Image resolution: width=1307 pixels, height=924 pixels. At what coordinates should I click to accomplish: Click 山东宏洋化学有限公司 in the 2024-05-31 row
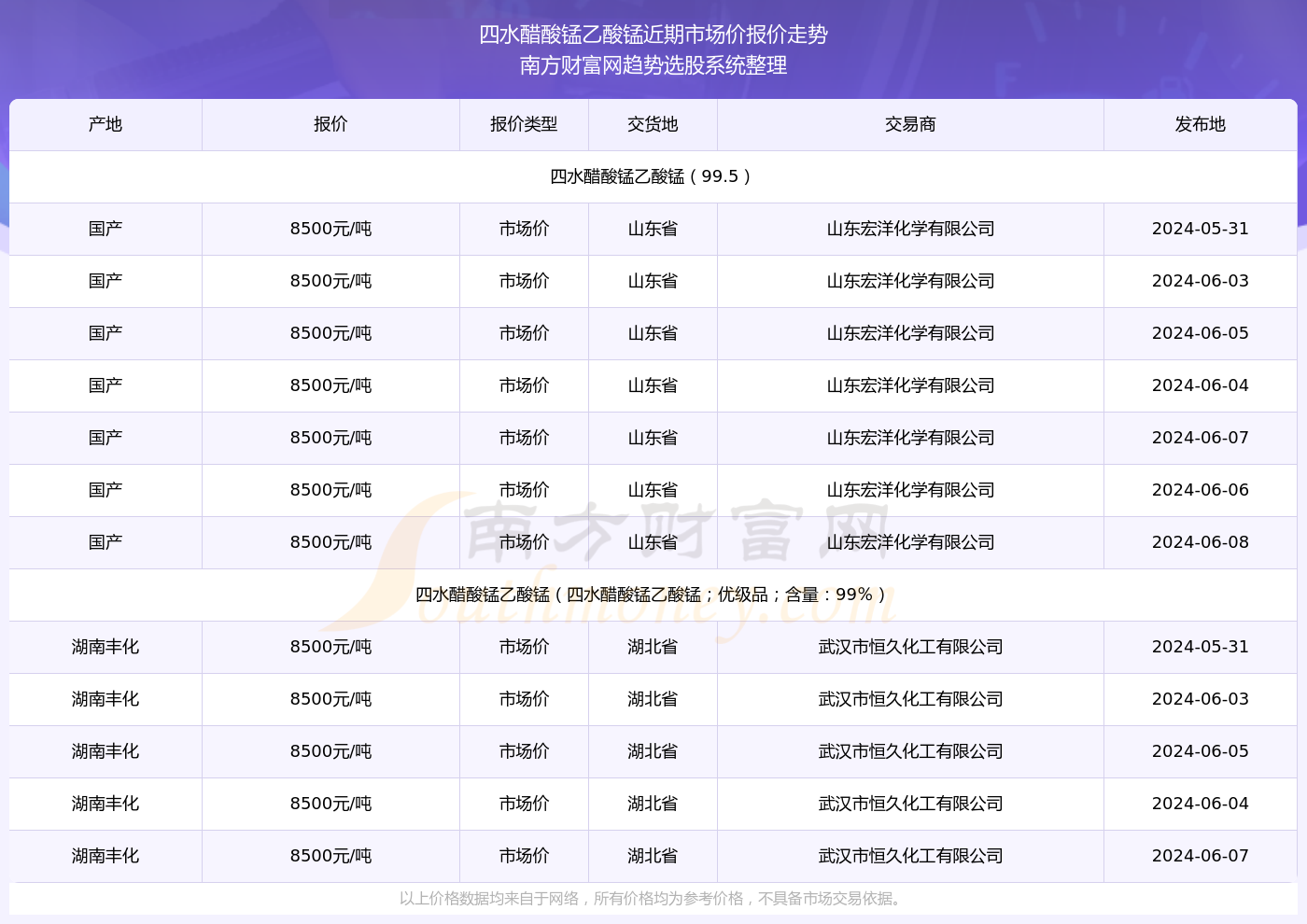click(910, 229)
